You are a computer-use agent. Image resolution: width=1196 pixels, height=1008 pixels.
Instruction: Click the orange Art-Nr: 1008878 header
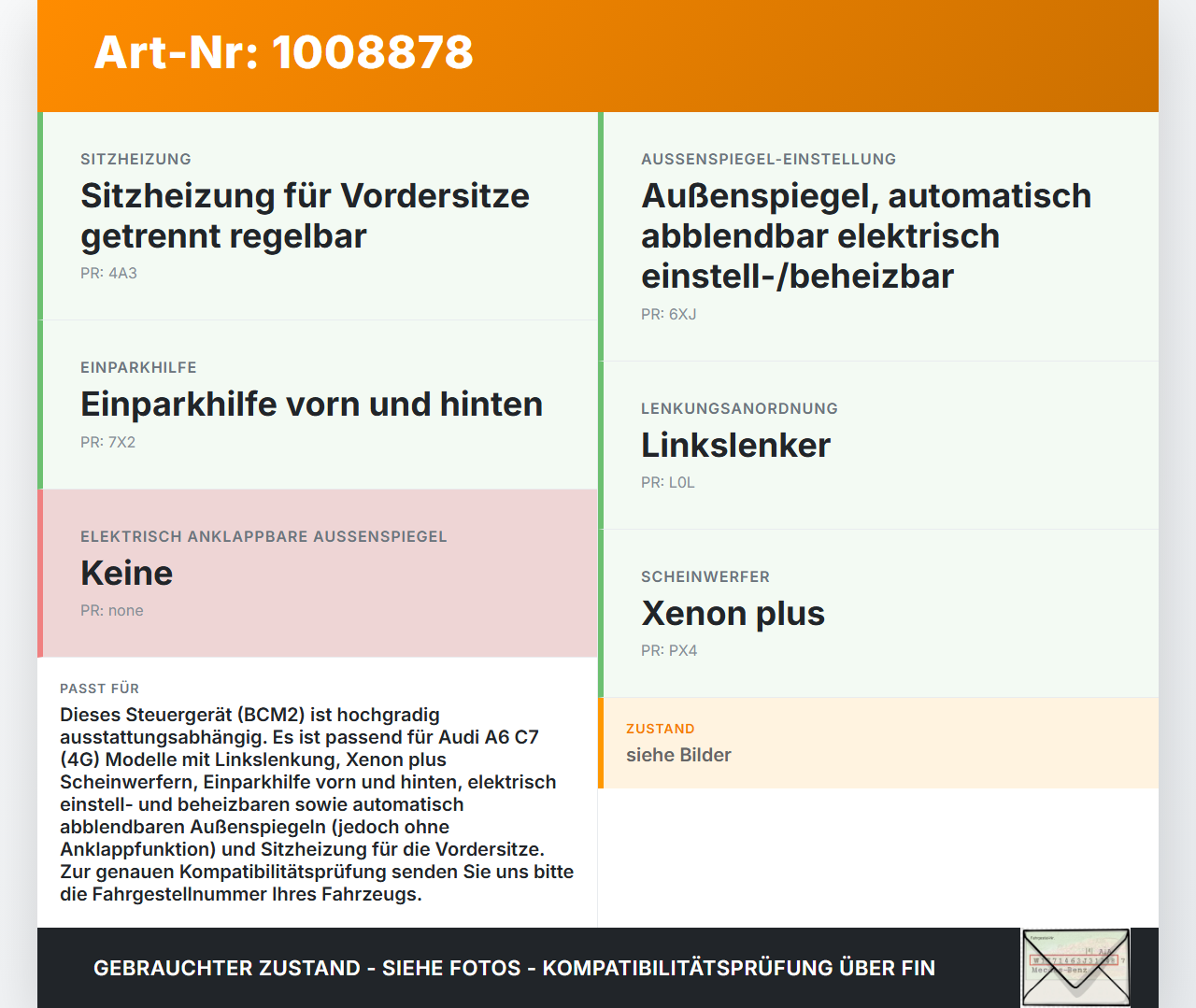tap(282, 53)
